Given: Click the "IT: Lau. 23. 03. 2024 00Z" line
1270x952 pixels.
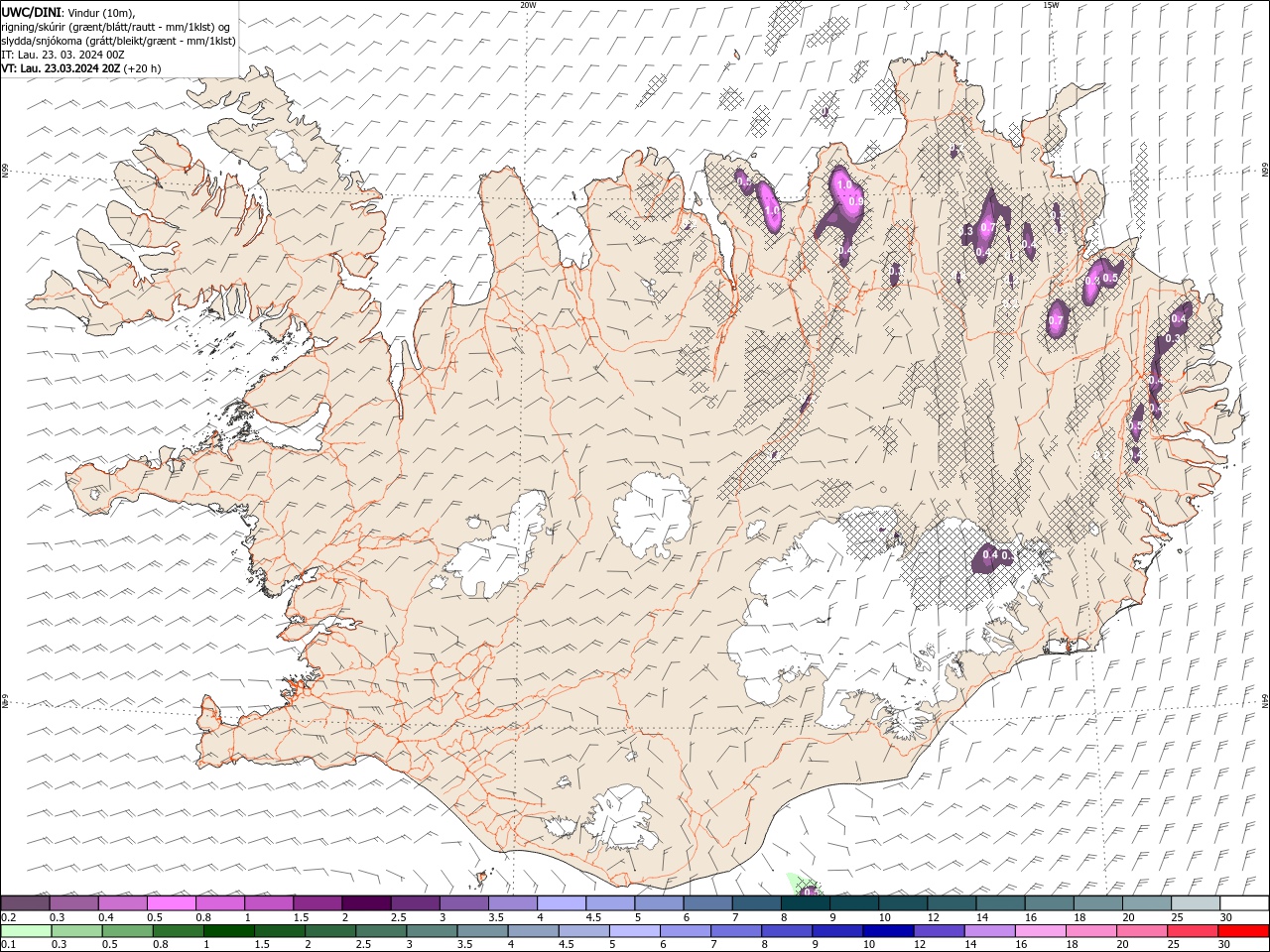Looking at the screenshot, I should [63, 55].
